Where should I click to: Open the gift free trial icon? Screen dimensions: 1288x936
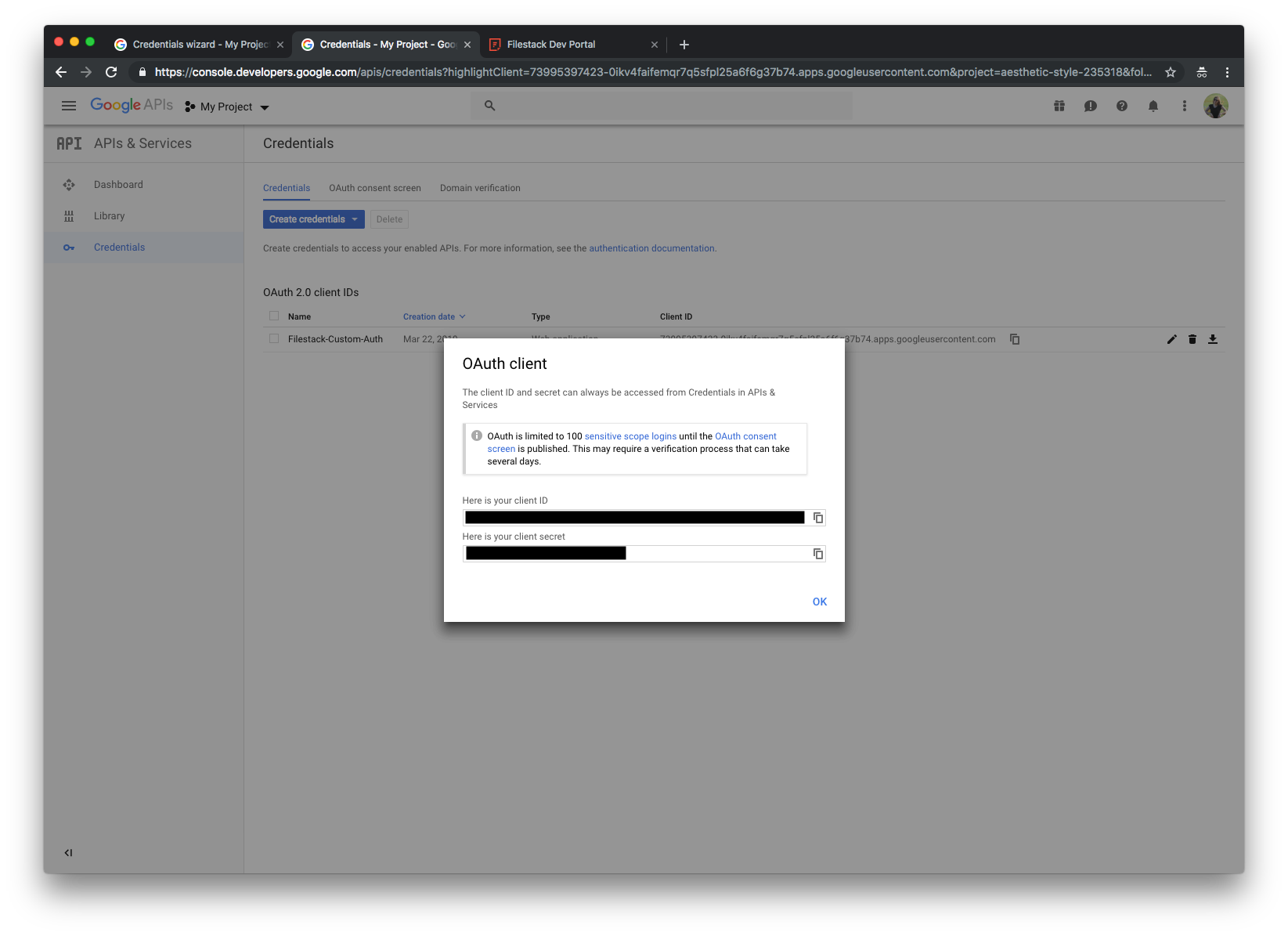tap(1059, 106)
